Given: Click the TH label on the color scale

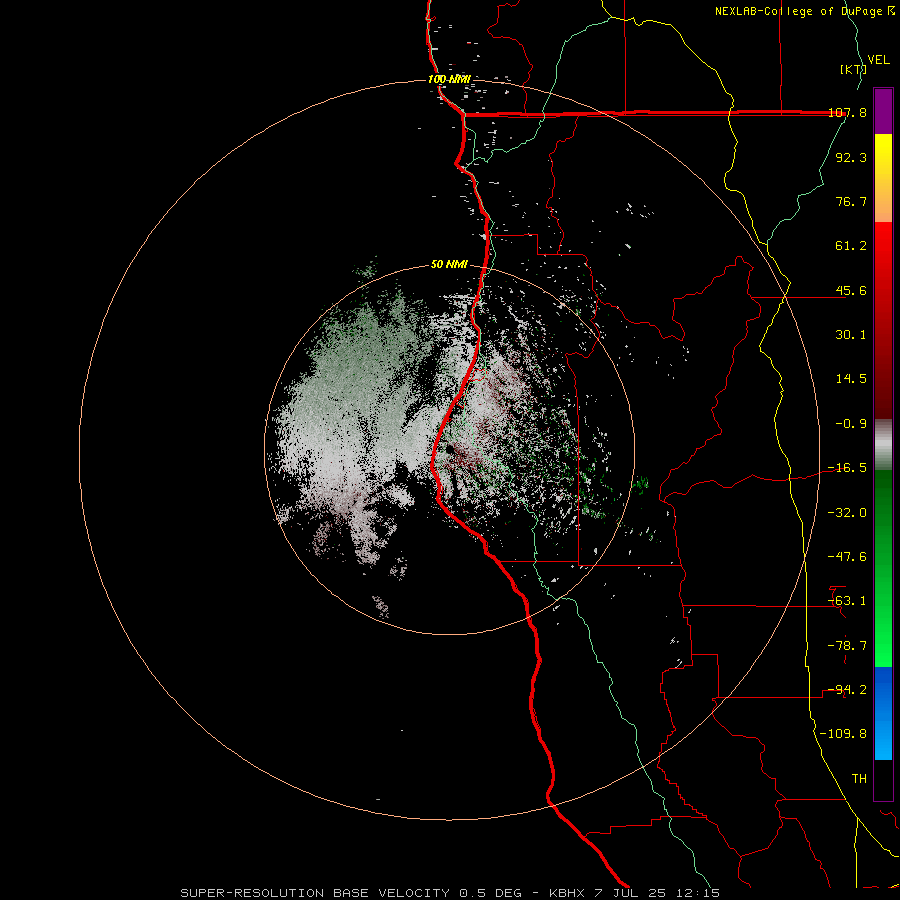Looking at the screenshot, I should tap(859, 779).
